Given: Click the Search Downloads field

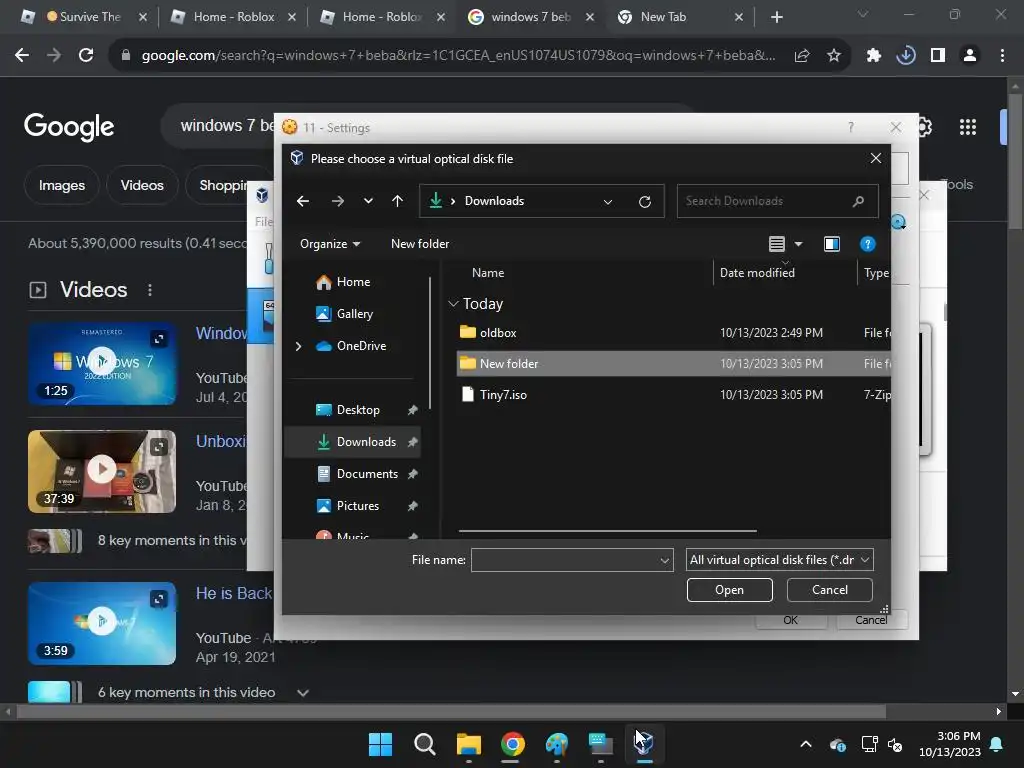Looking at the screenshot, I should point(777,201).
